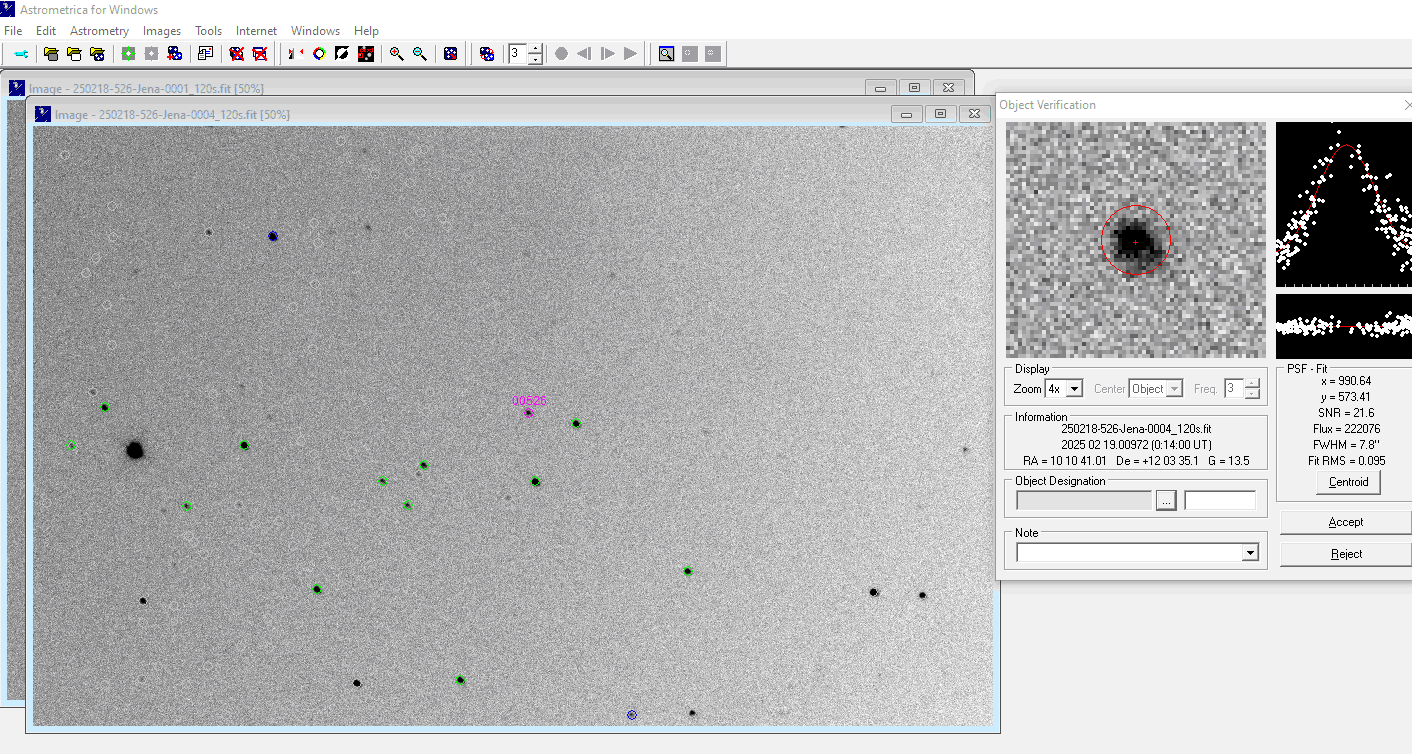Screen dimensions: 1412x754
Task: Click the Zoom Out magnifier icon
Action: click(420, 54)
